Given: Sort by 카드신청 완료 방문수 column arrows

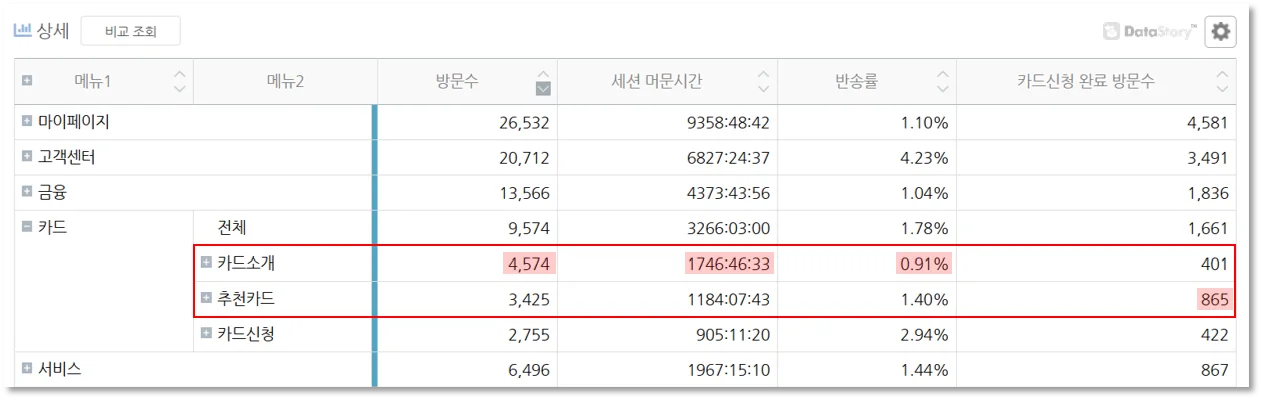Looking at the screenshot, I should [x=1222, y=81].
